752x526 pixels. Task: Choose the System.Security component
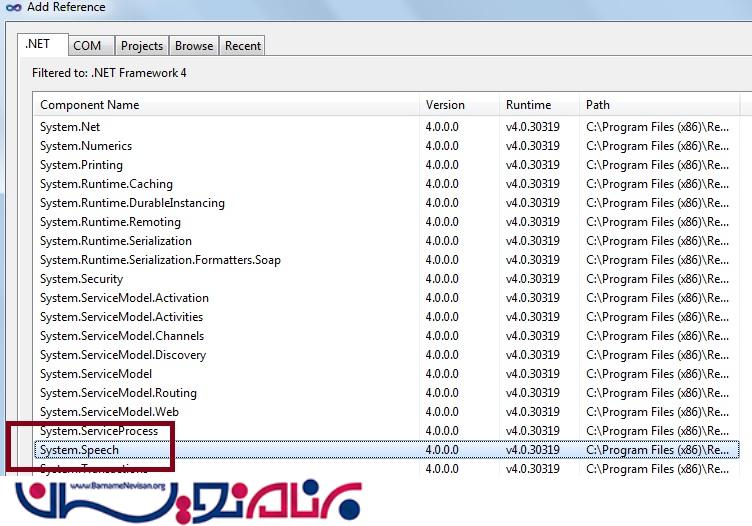click(81, 279)
